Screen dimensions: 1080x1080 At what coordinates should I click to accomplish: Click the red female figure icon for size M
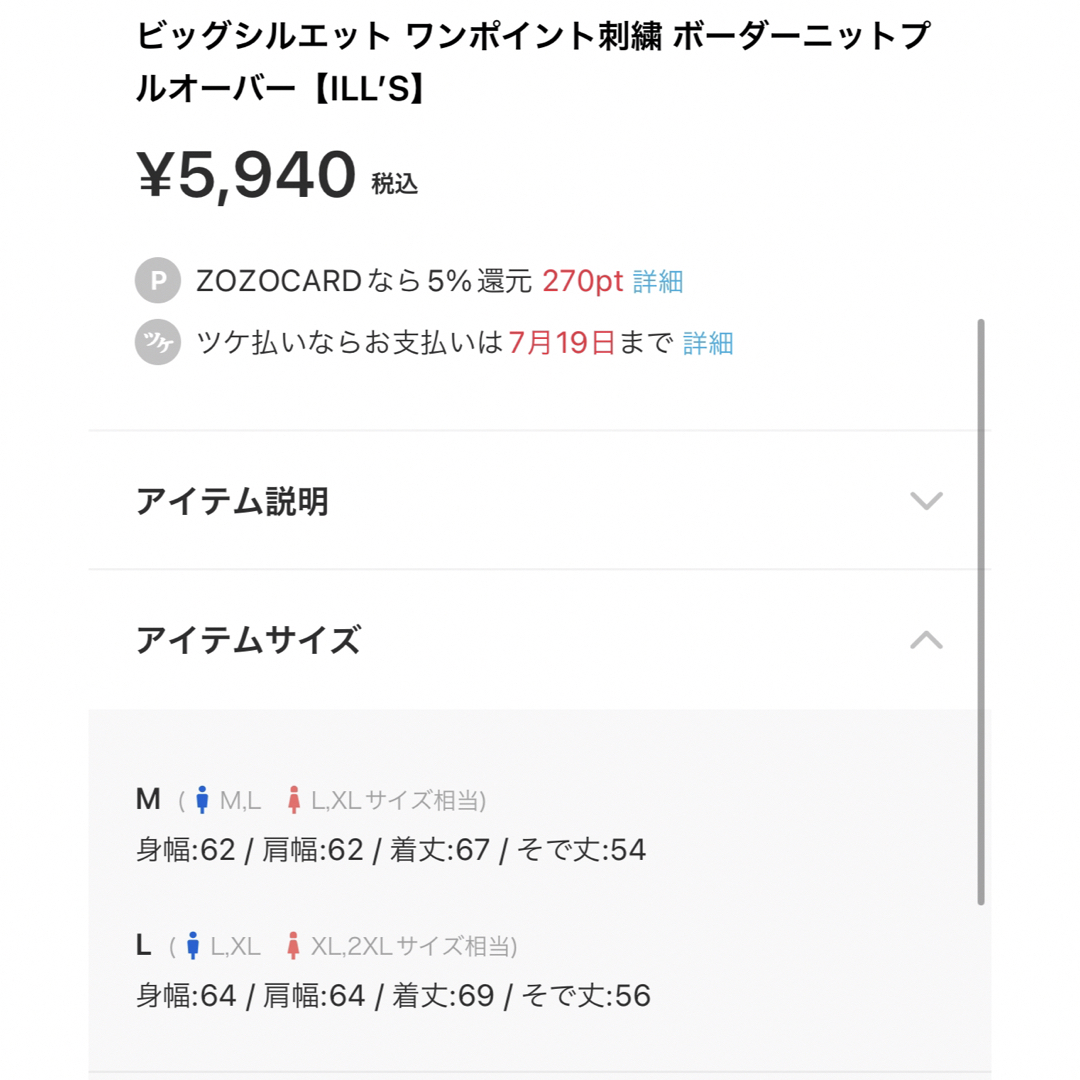(x=294, y=800)
